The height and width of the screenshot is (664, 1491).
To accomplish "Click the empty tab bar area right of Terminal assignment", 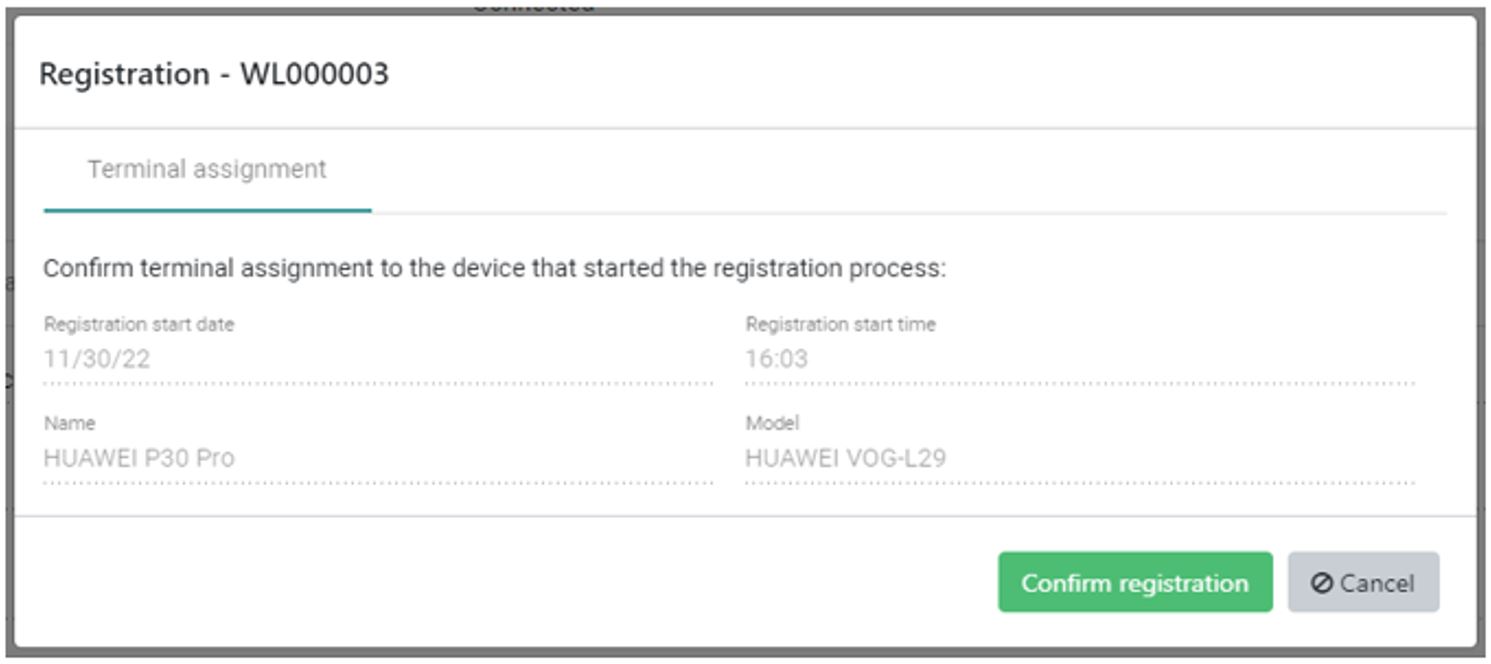I will [x=900, y=175].
